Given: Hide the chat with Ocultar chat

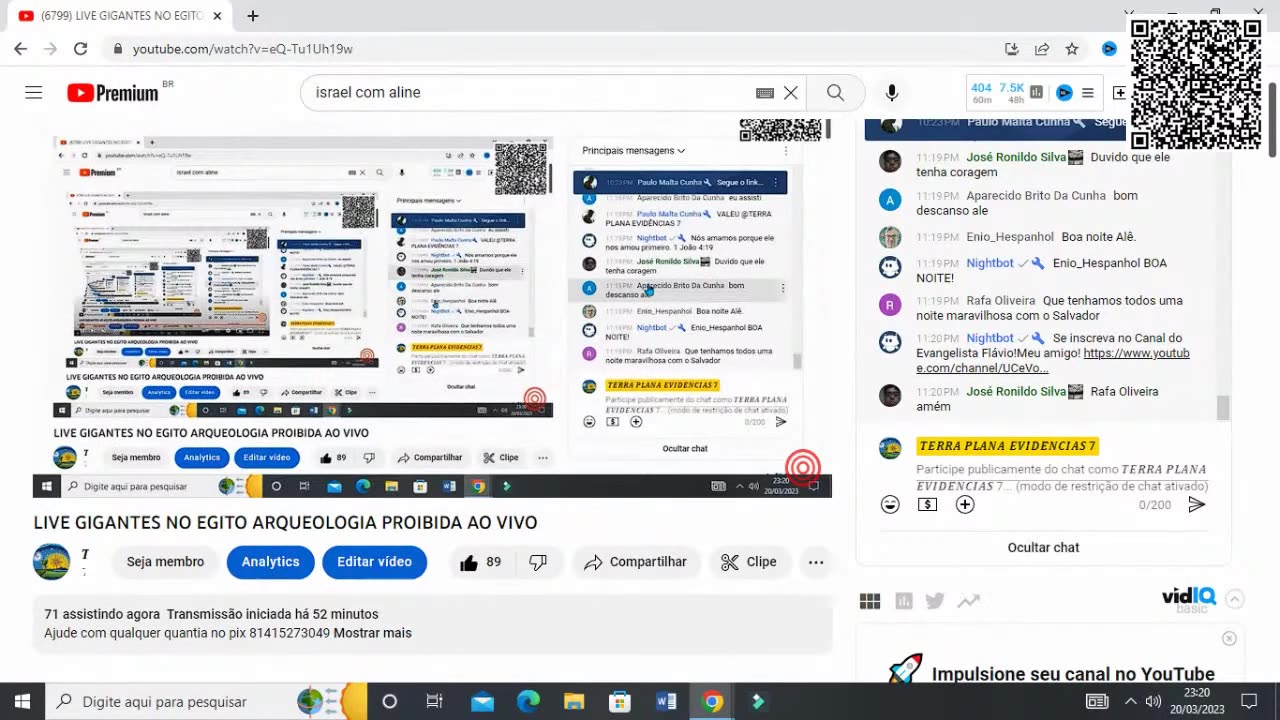Looking at the screenshot, I should pyautogui.click(x=1043, y=547).
